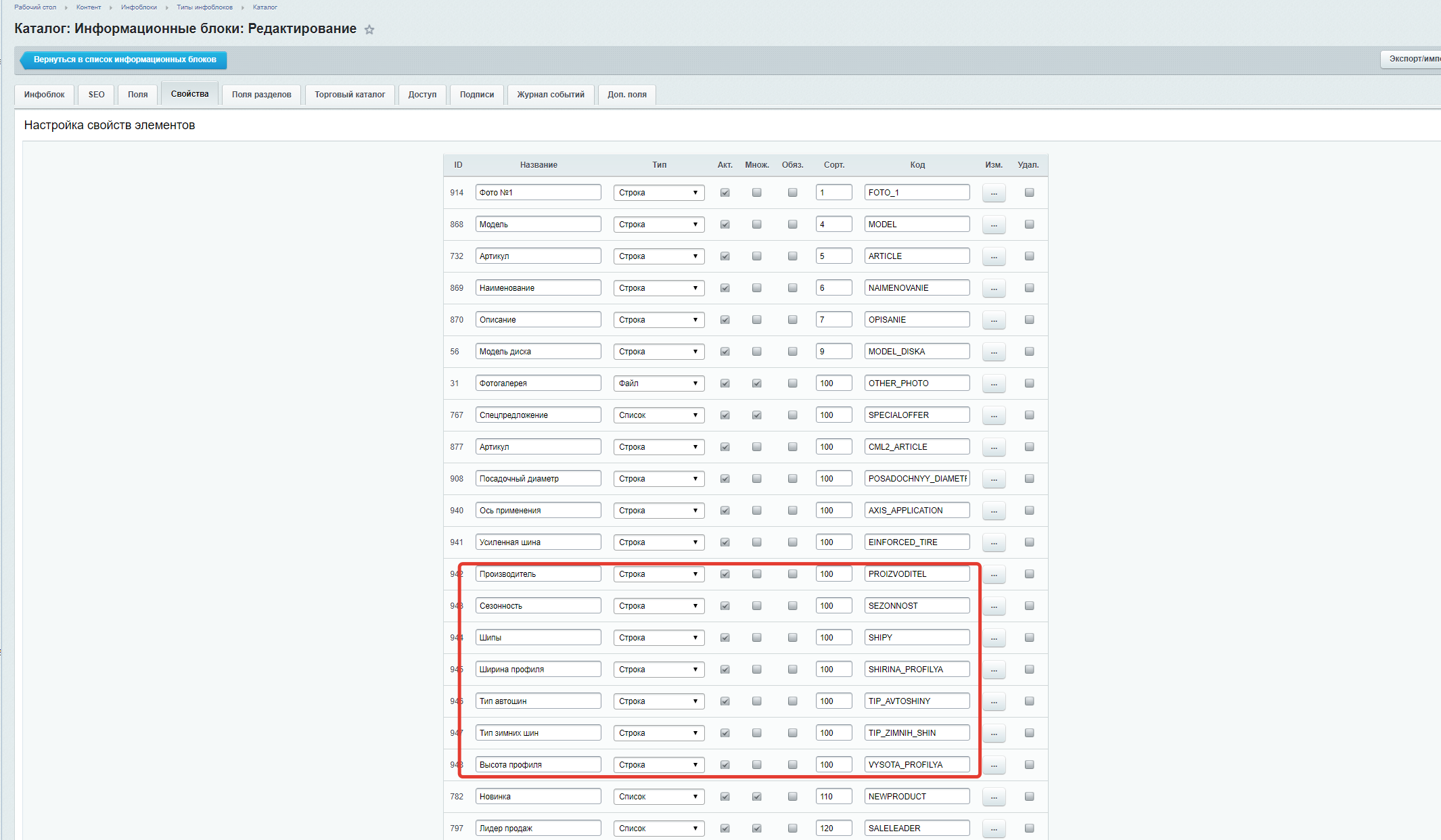Open edit dialog for CML2_ARTICLE property
Screen dimensions: 1441x840
tap(993, 447)
